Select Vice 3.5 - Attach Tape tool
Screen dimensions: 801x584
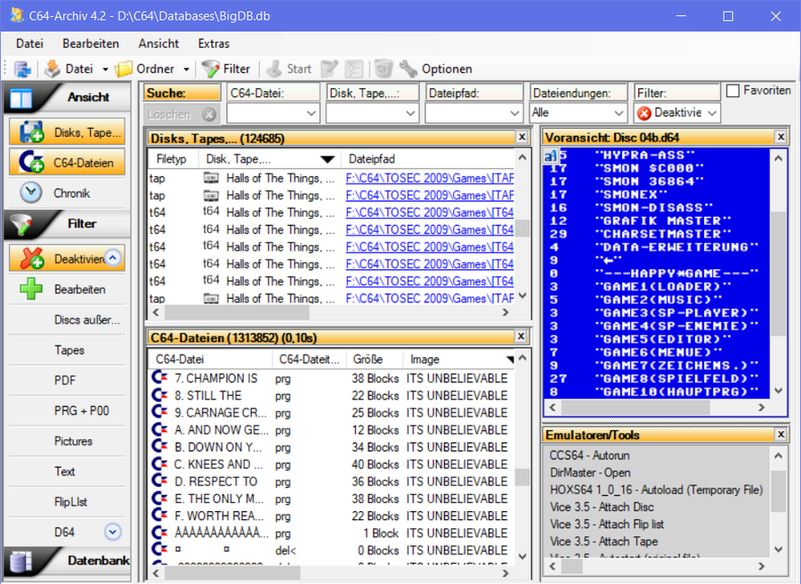coord(604,541)
